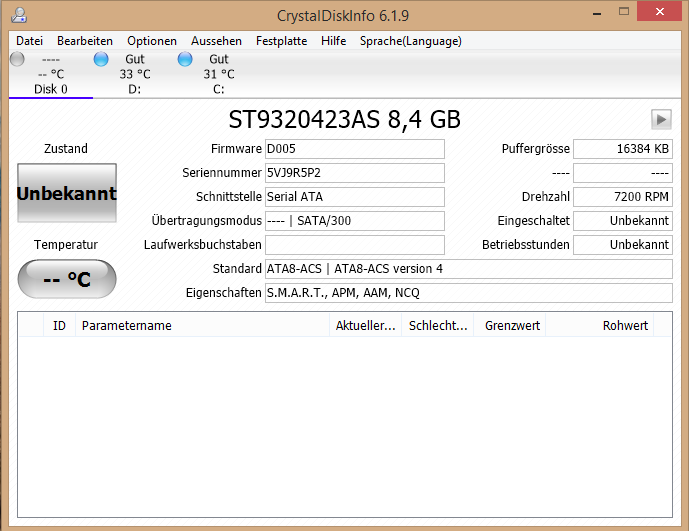The width and height of the screenshot is (689, 531).
Task: Open the Festplatte menu
Action: coord(281,41)
